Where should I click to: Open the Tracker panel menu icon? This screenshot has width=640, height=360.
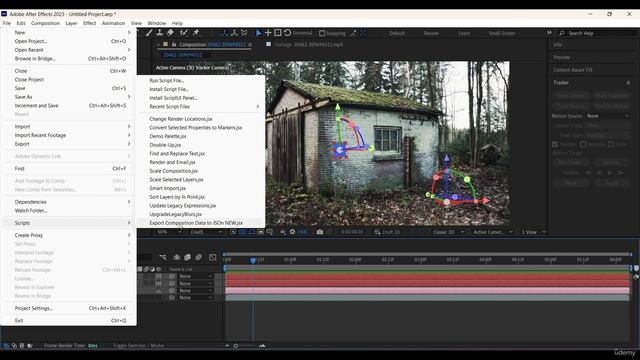click(x=628, y=83)
